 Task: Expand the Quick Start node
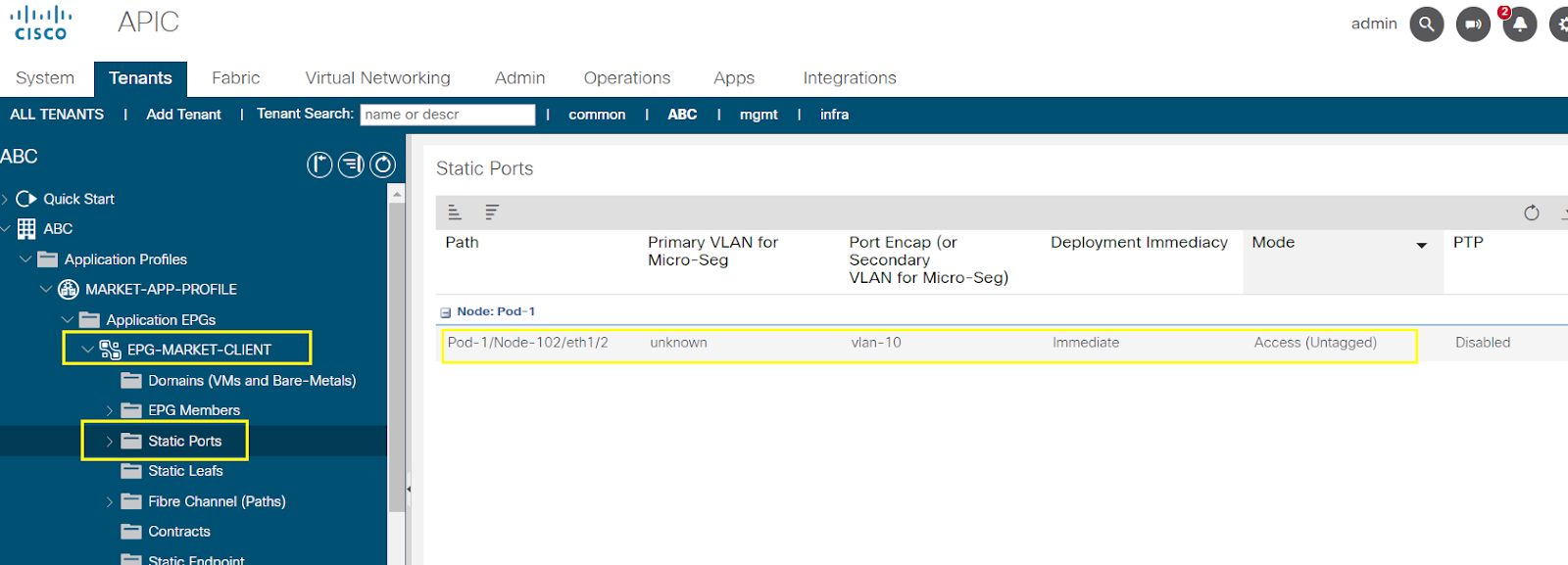pos(6,200)
